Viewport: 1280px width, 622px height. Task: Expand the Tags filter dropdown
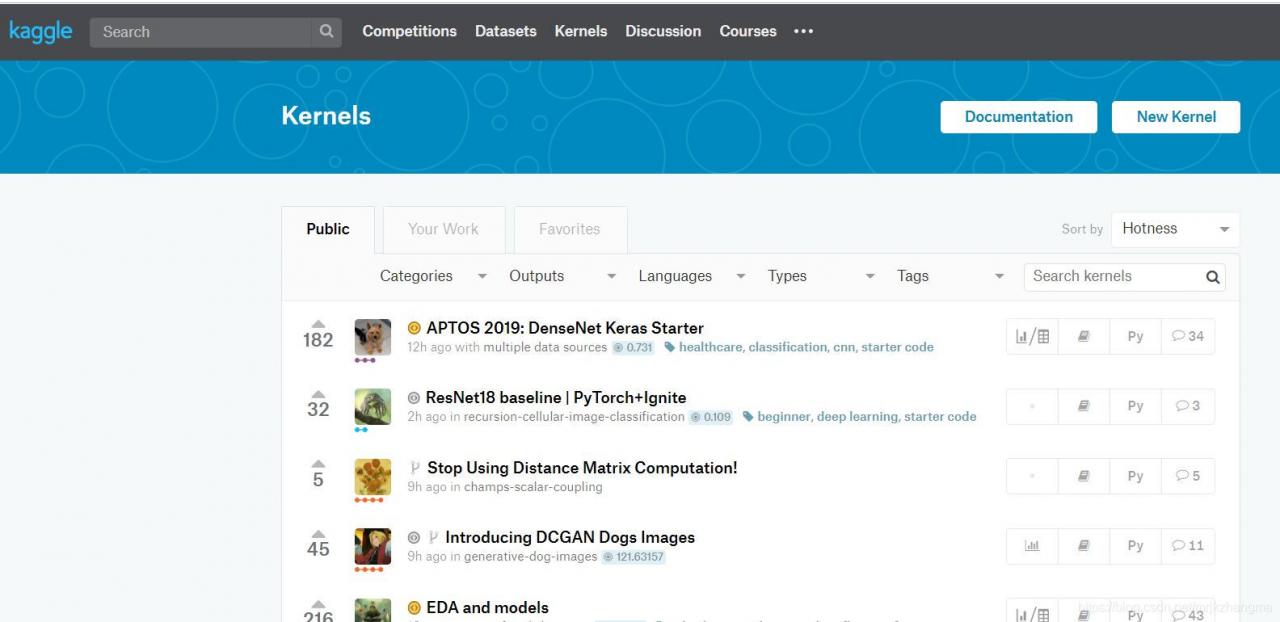click(x=950, y=276)
